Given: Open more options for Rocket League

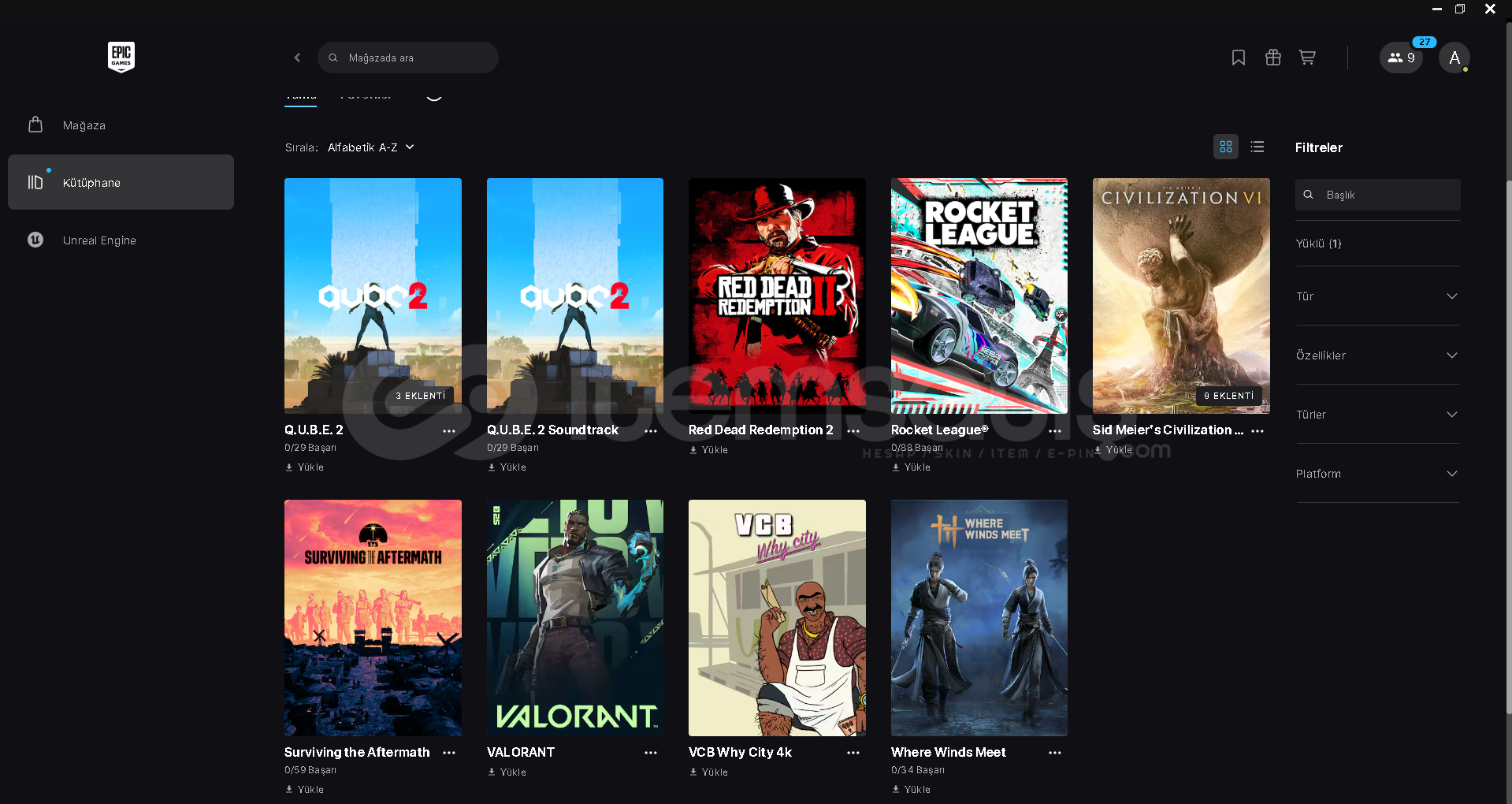Looking at the screenshot, I should click(x=1055, y=431).
